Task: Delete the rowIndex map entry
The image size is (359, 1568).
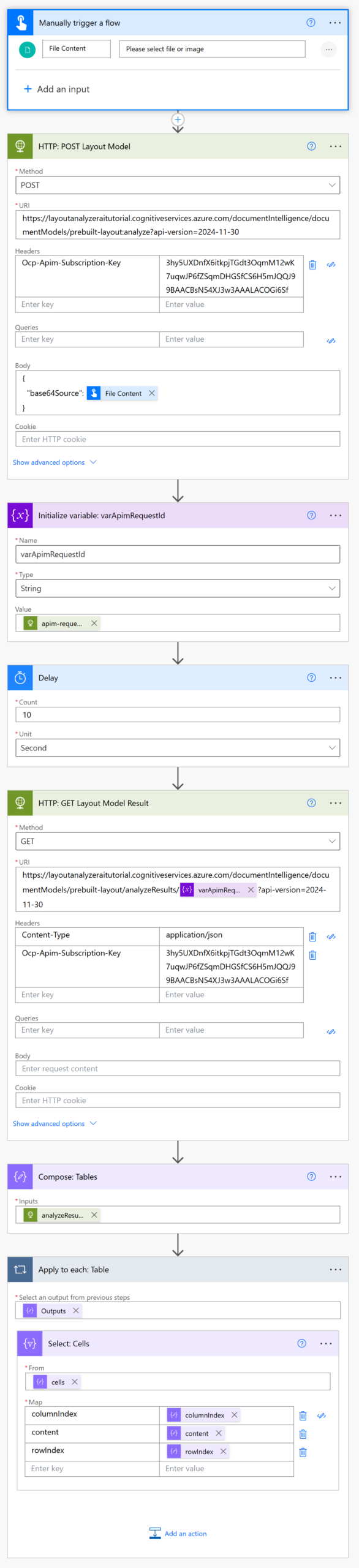Action: point(303,1452)
